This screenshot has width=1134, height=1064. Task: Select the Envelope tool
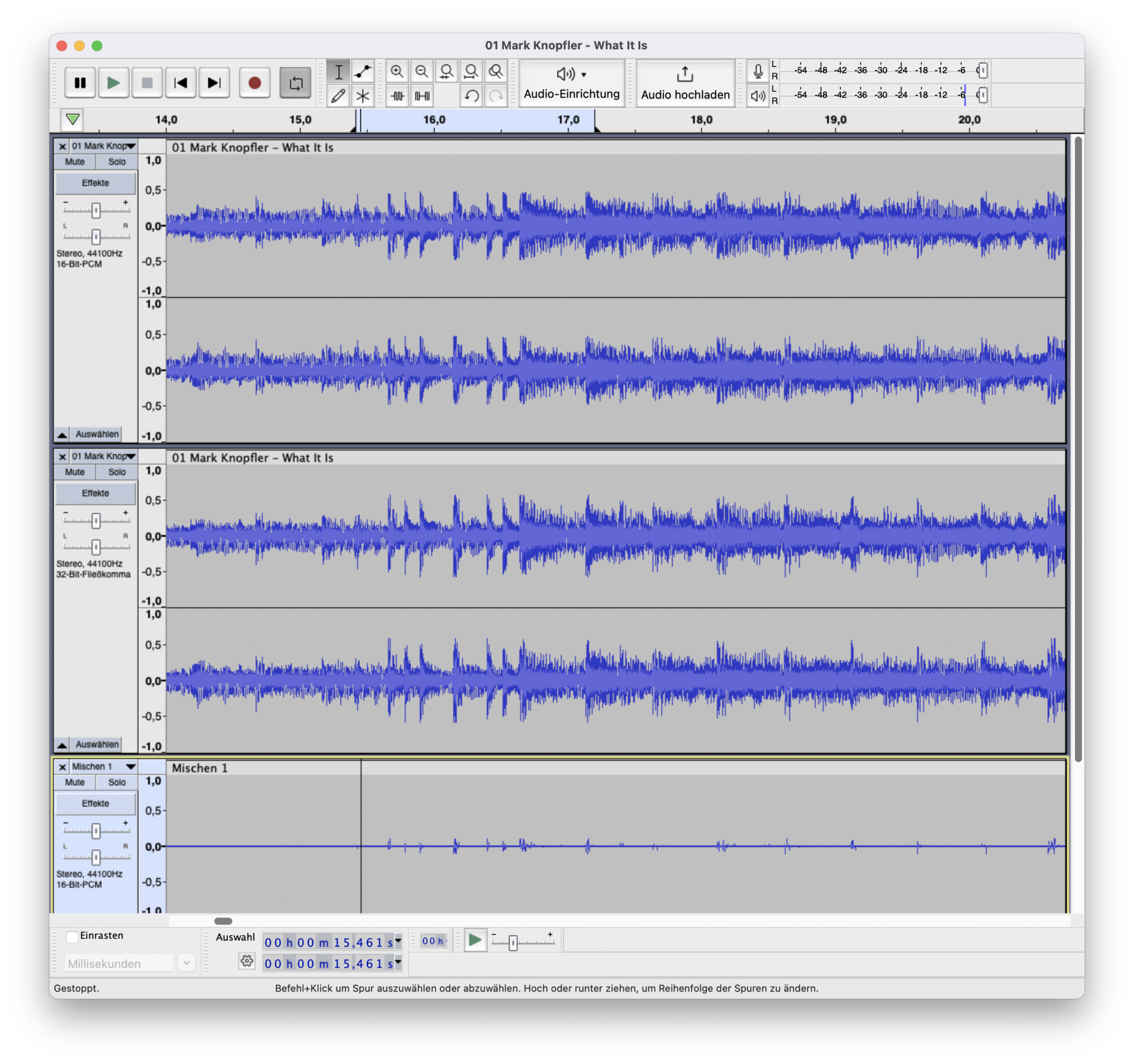363,71
